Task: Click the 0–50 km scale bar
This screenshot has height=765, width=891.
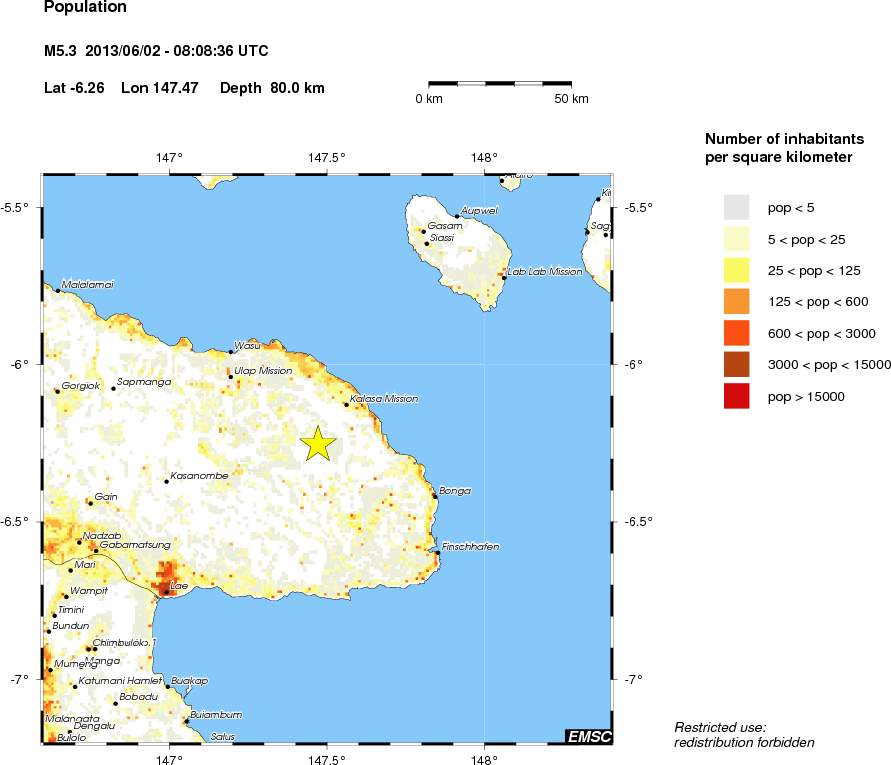Action: coord(500,84)
